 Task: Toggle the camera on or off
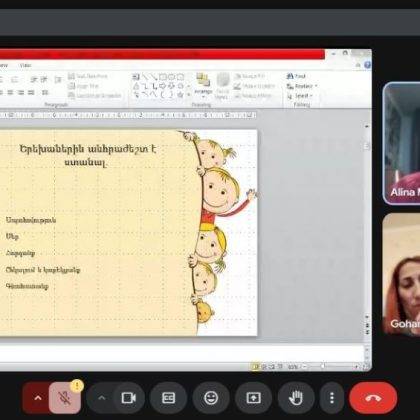click(129, 398)
